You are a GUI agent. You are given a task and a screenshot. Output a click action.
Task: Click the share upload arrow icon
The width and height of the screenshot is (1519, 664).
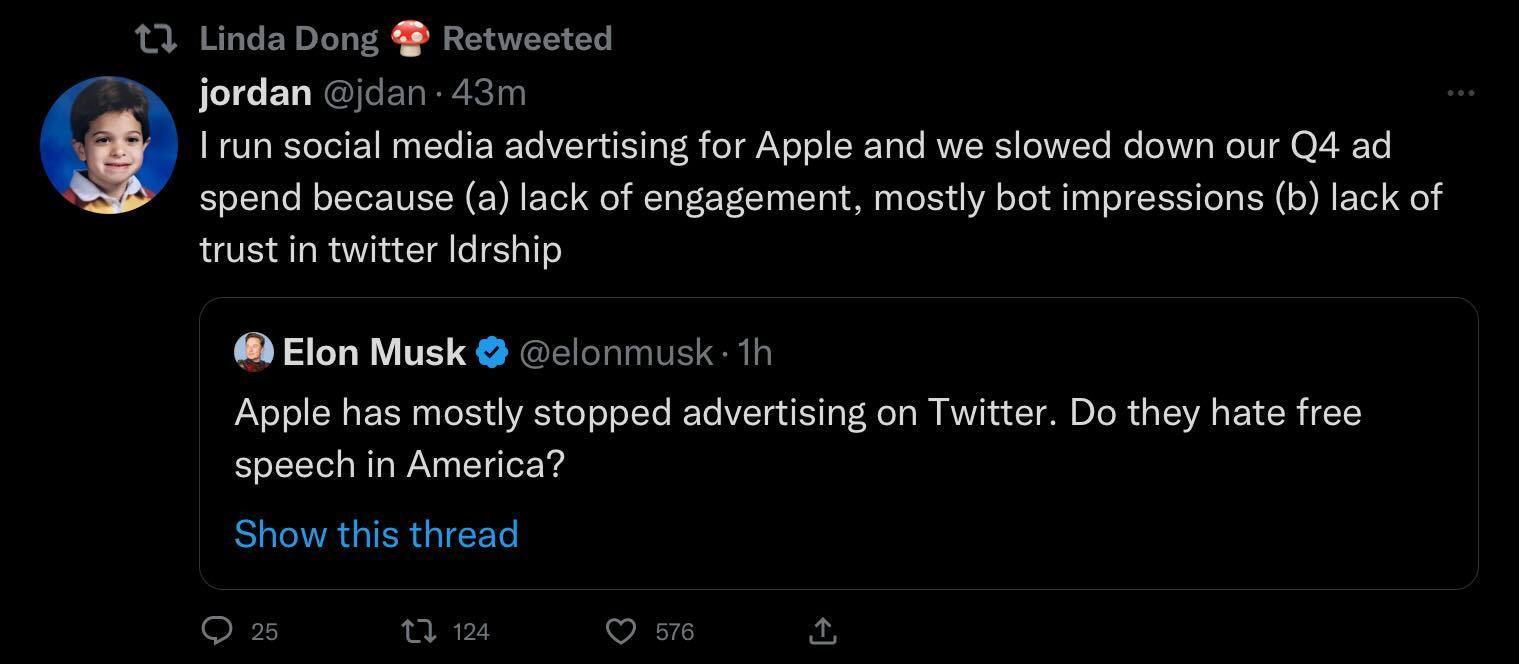tap(822, 630)
